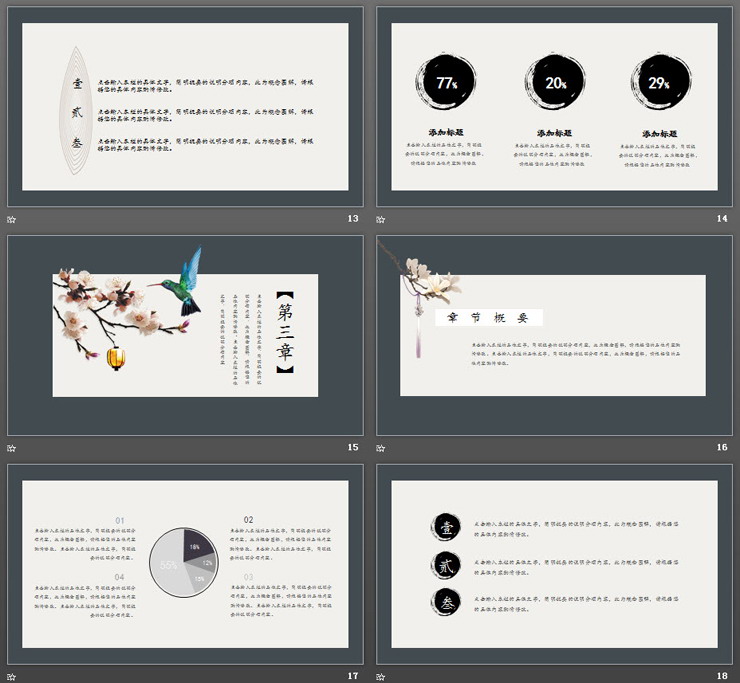Screen dimensions: 740x683
Task: Click the transition star icon under slide 16
Action: [x=381, y=447]
